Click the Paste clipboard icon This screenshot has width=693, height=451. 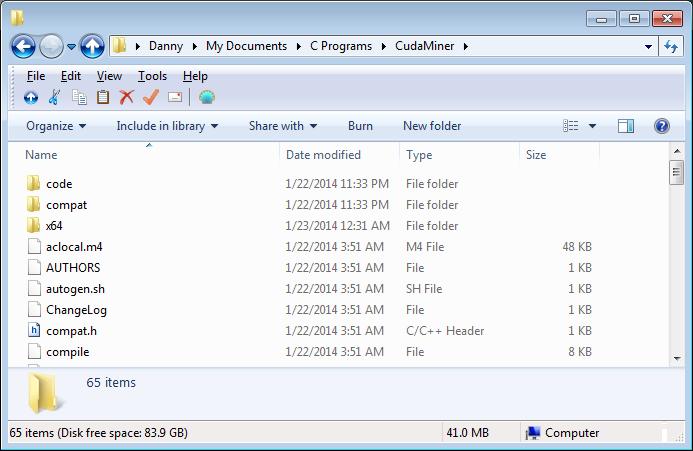pos(103,97)
